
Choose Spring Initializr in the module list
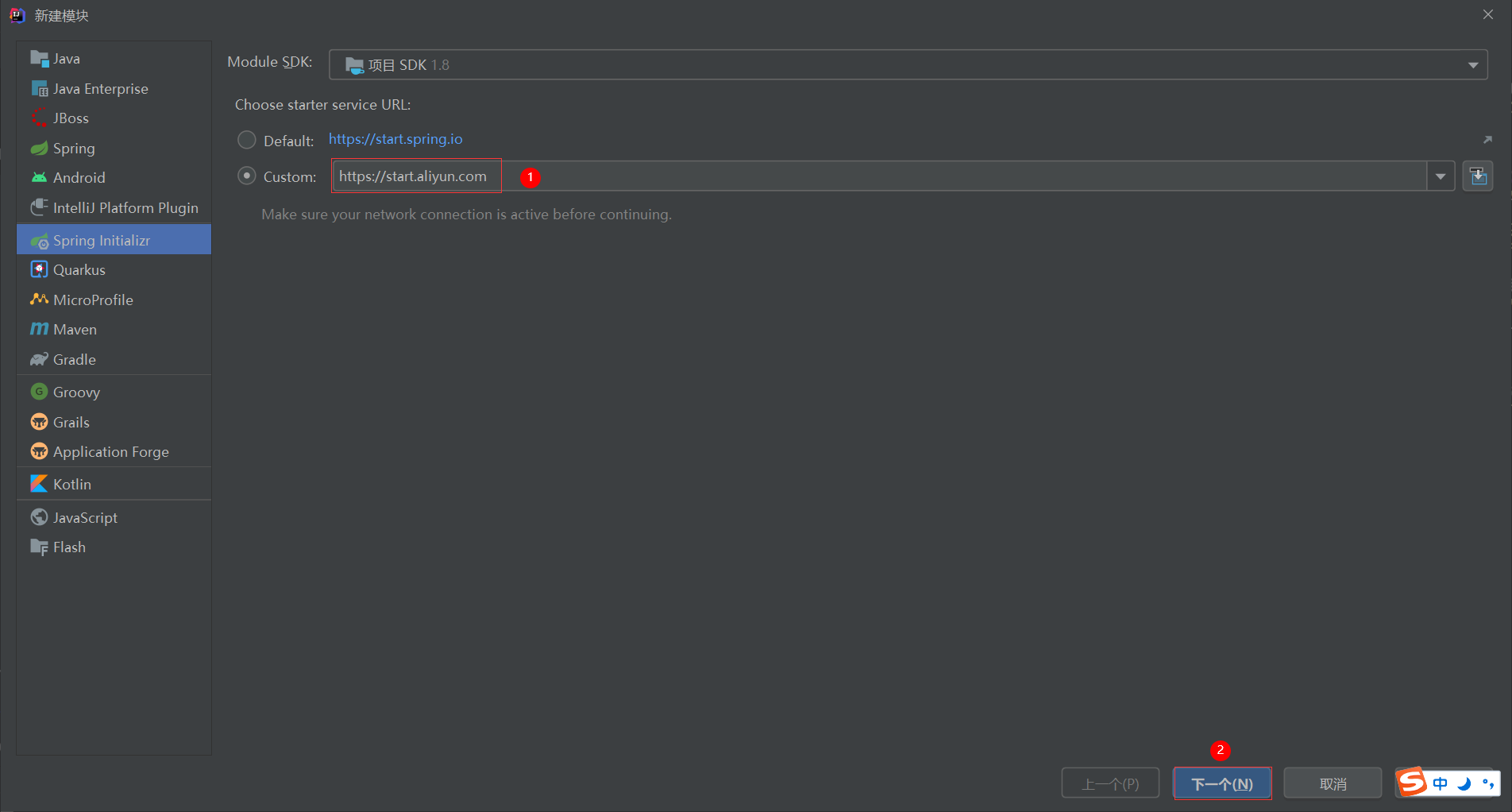coord(102,240)
